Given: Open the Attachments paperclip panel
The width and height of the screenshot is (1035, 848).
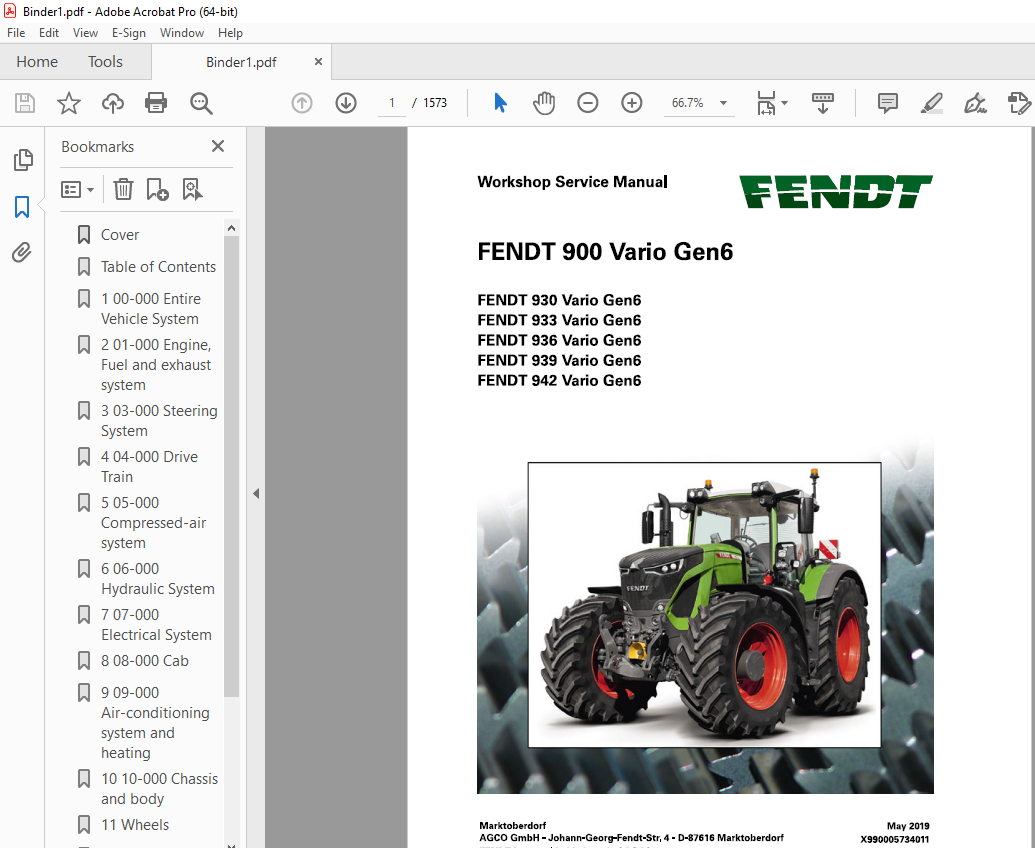Looking at the screenshot, I should (22, 252).
